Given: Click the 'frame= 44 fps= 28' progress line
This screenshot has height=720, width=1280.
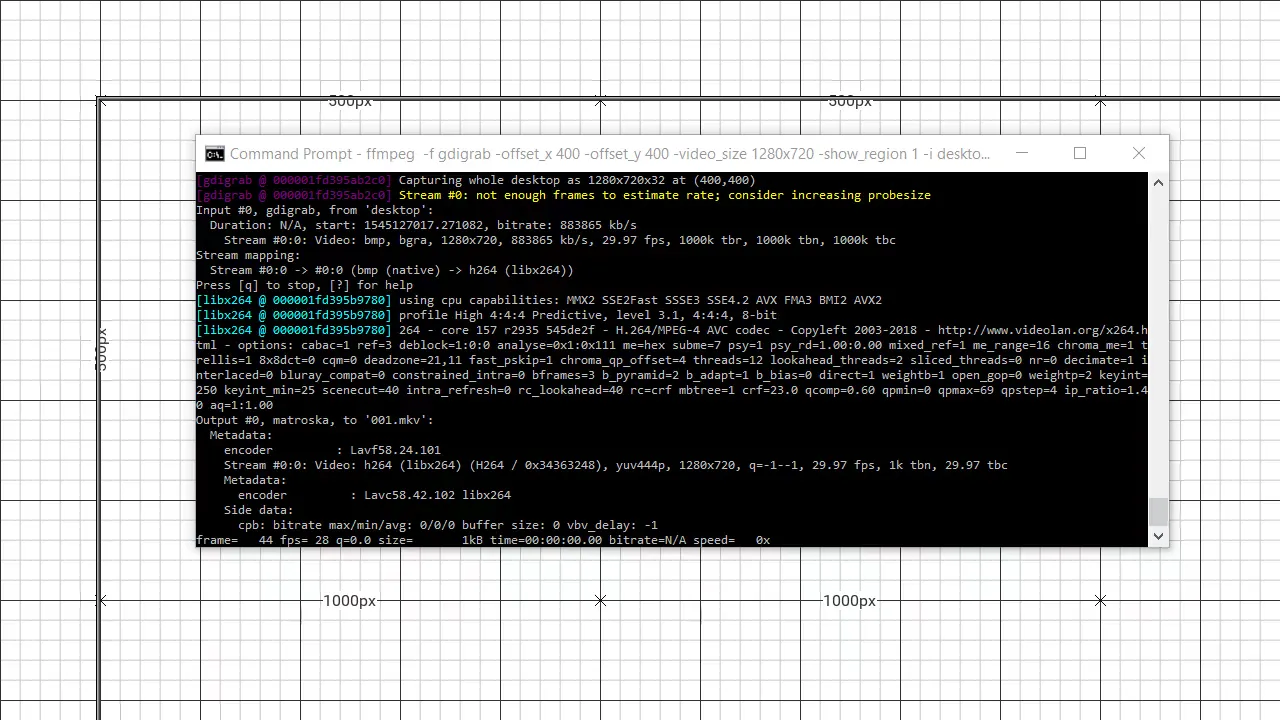Looking at the screenshot, I should pyautogui.click(x=483, y=540).
